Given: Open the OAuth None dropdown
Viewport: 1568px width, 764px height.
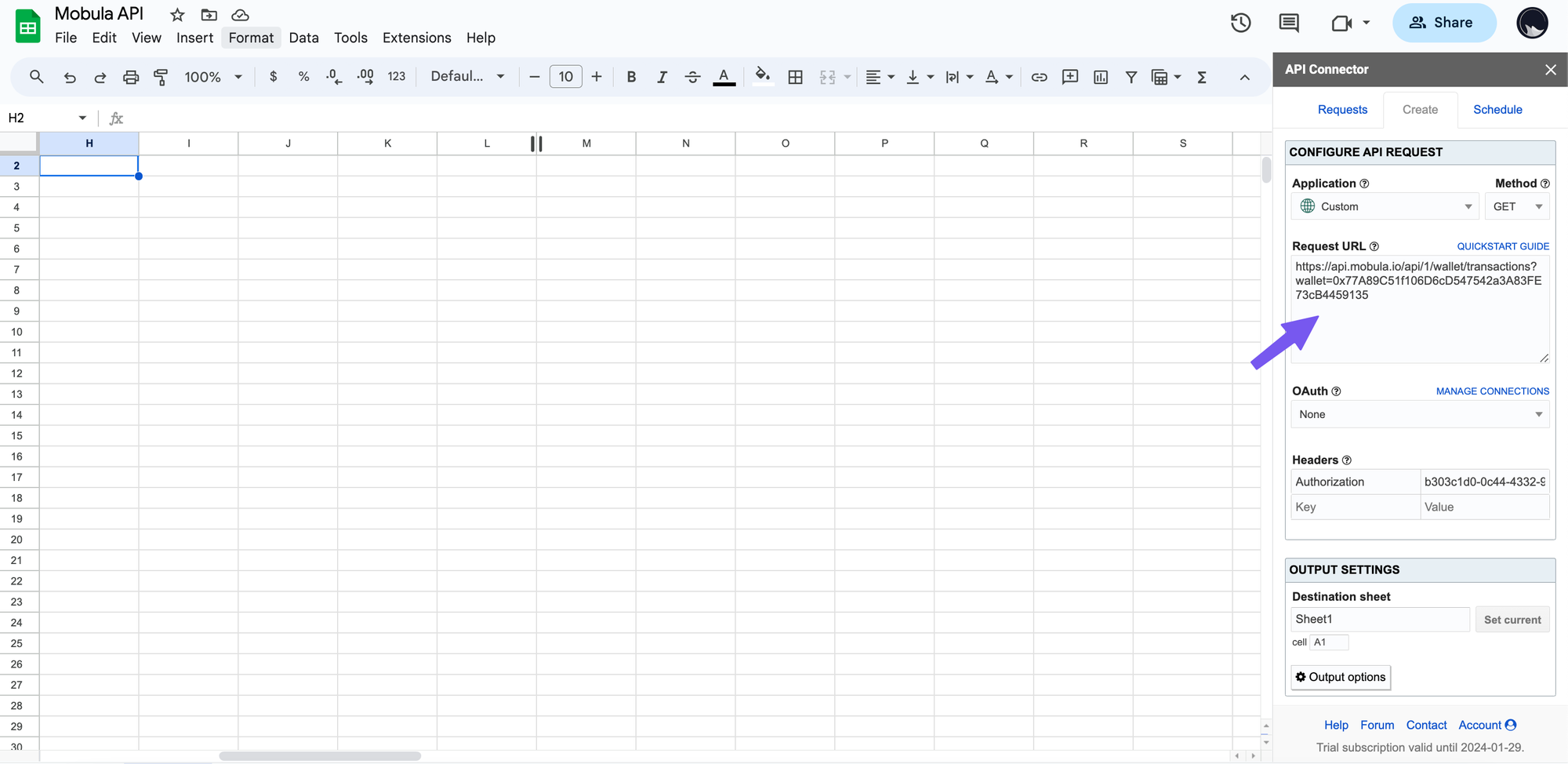Looking at the screenshot, I should (x=1420, y=414).
